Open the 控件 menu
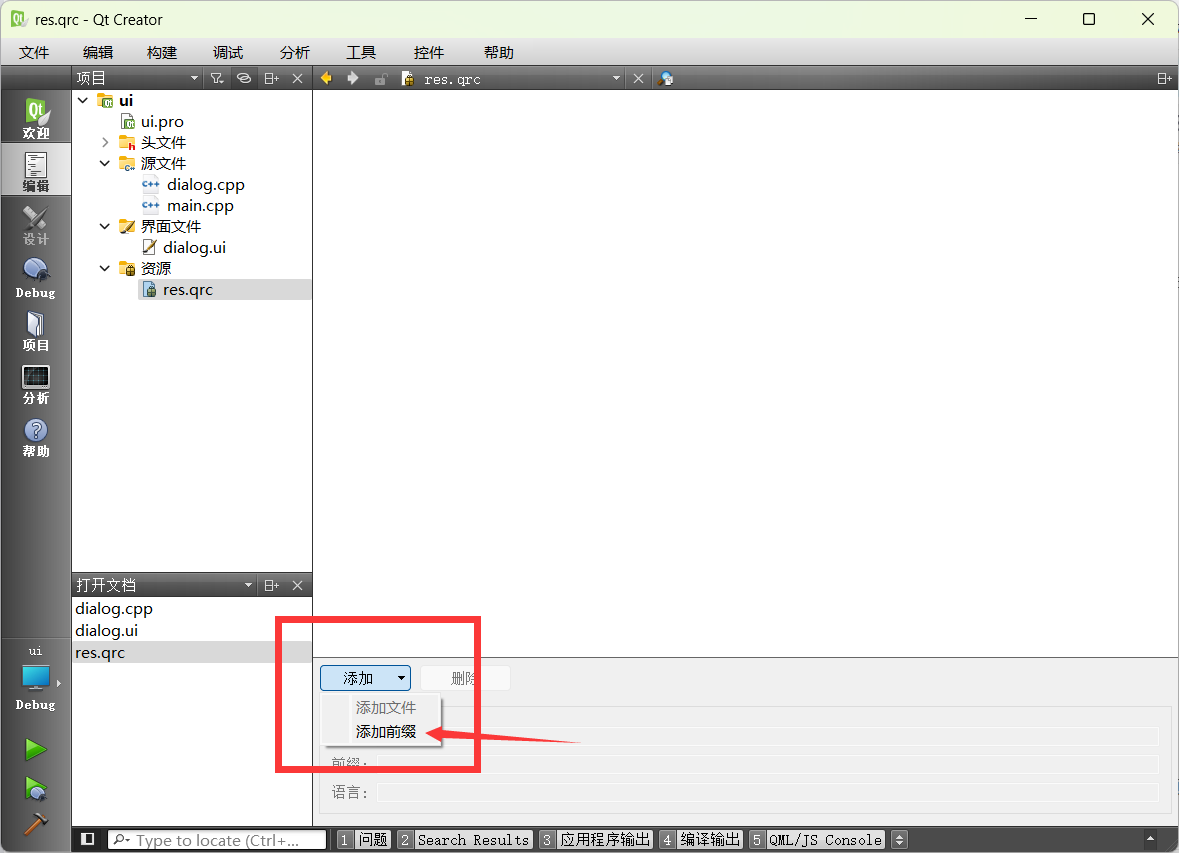Viewport: 1179px width, 853px height. 429,53
